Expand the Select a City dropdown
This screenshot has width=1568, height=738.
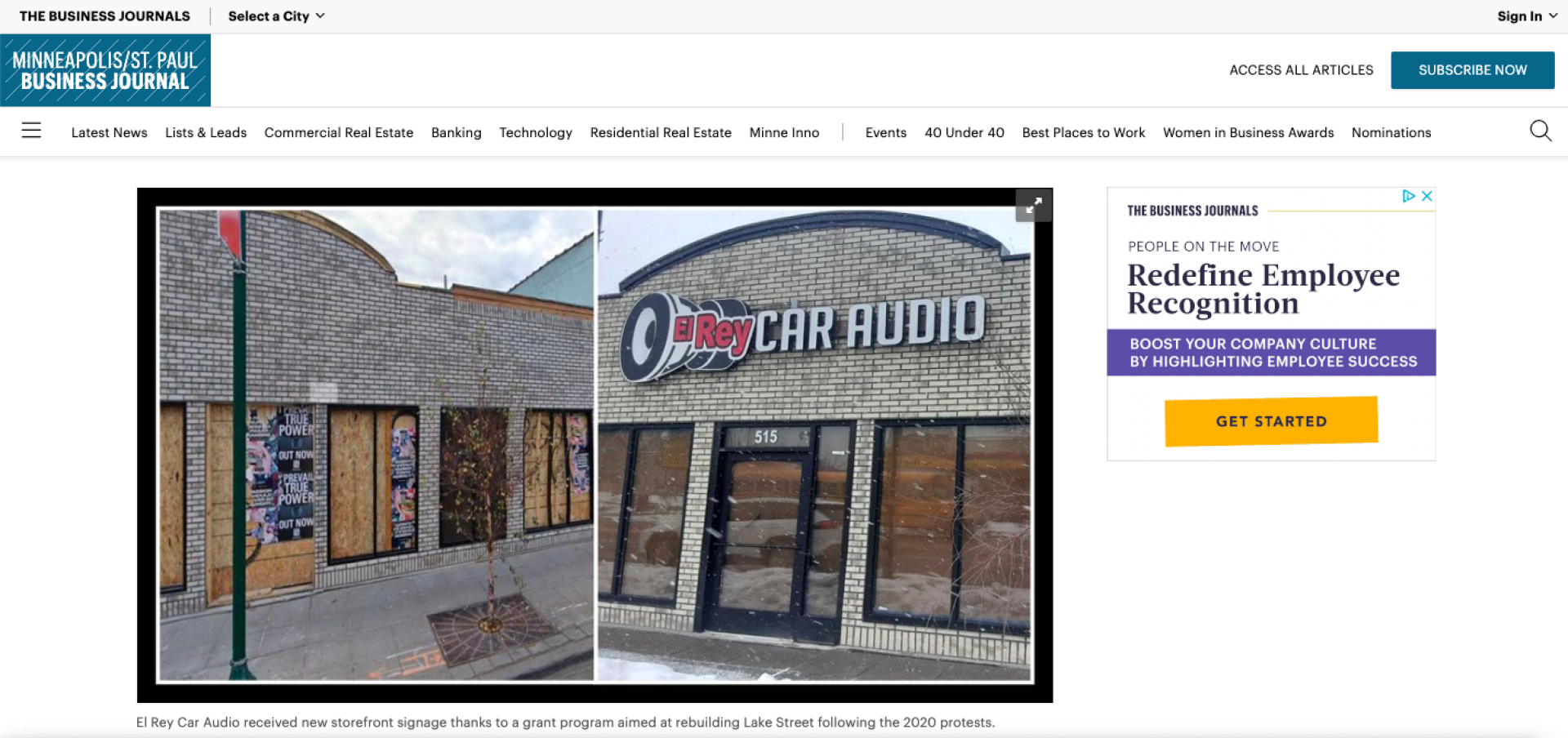point(276,16)
